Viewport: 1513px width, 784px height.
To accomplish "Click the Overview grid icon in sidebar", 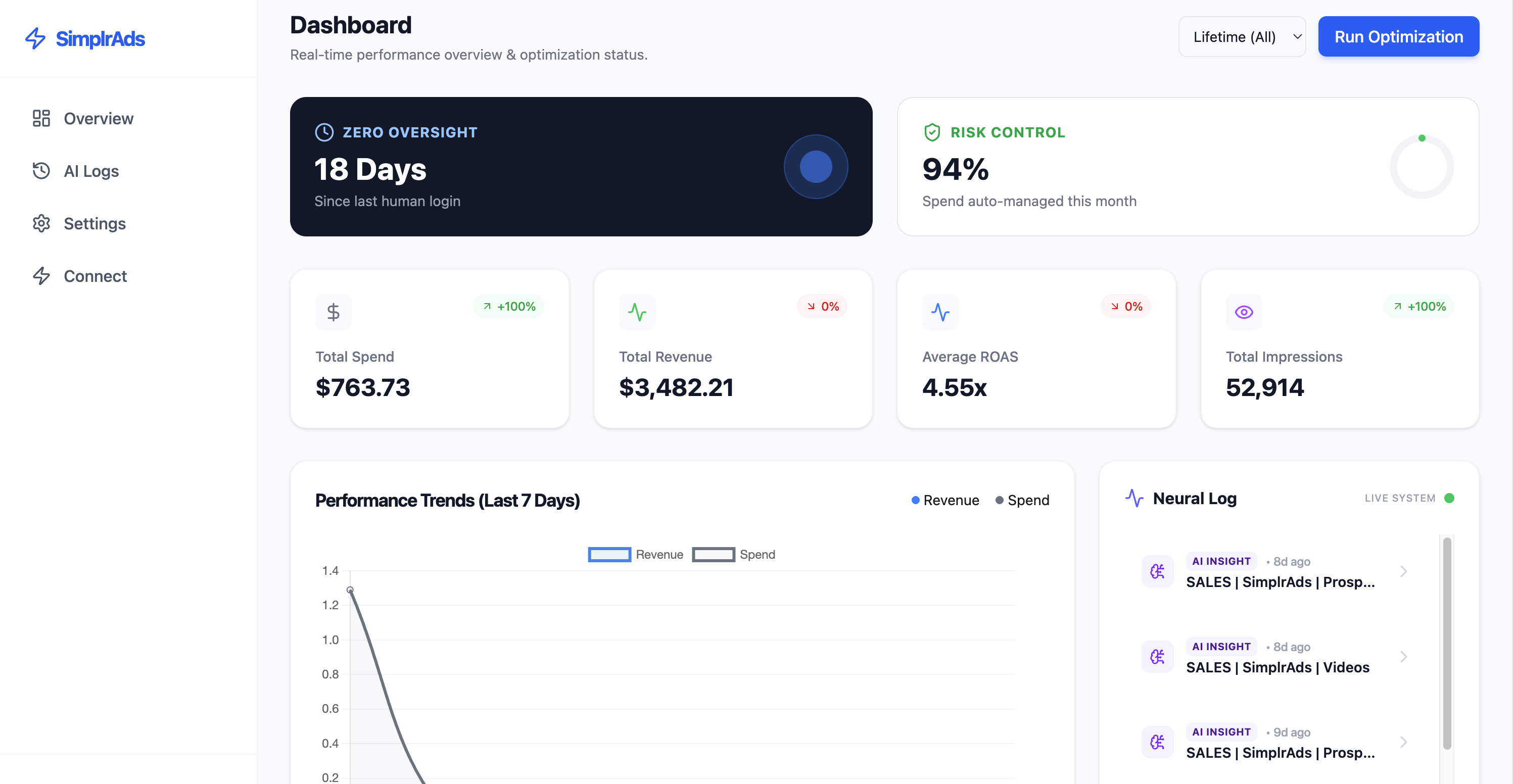I will coord(41,118).
